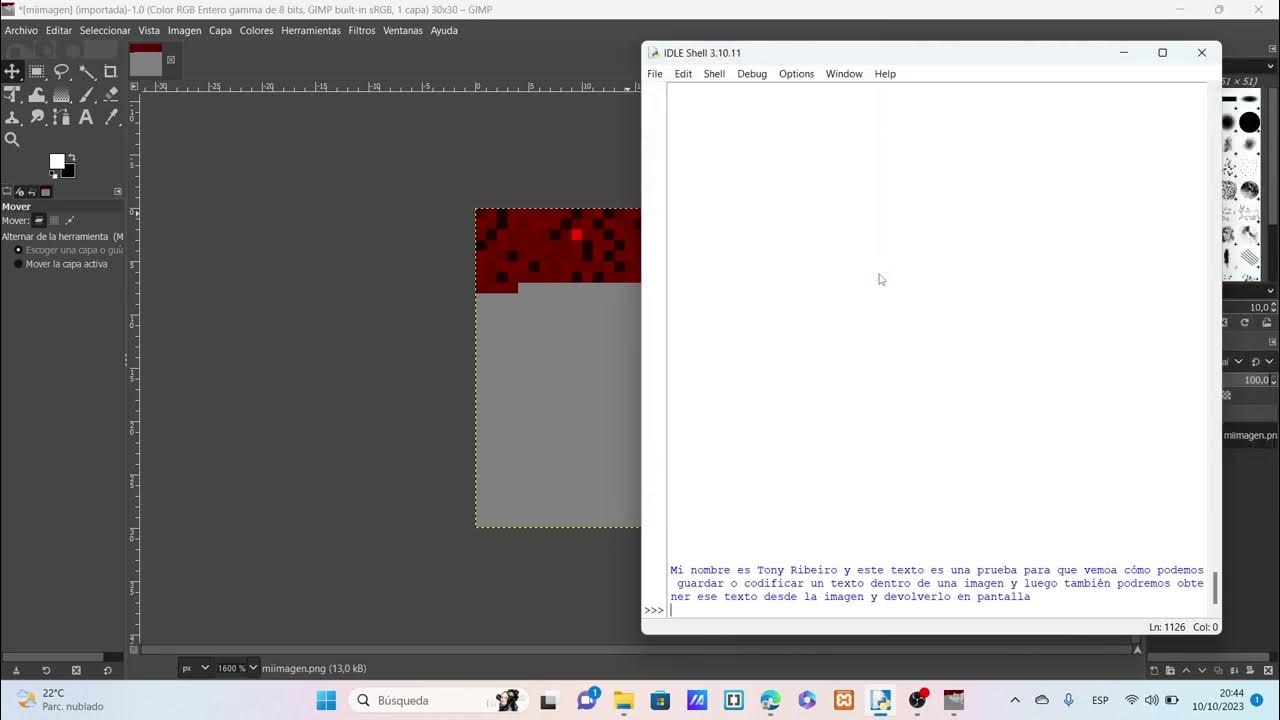Choose 'Mover la capa activa' option

[x=60, y=264]
